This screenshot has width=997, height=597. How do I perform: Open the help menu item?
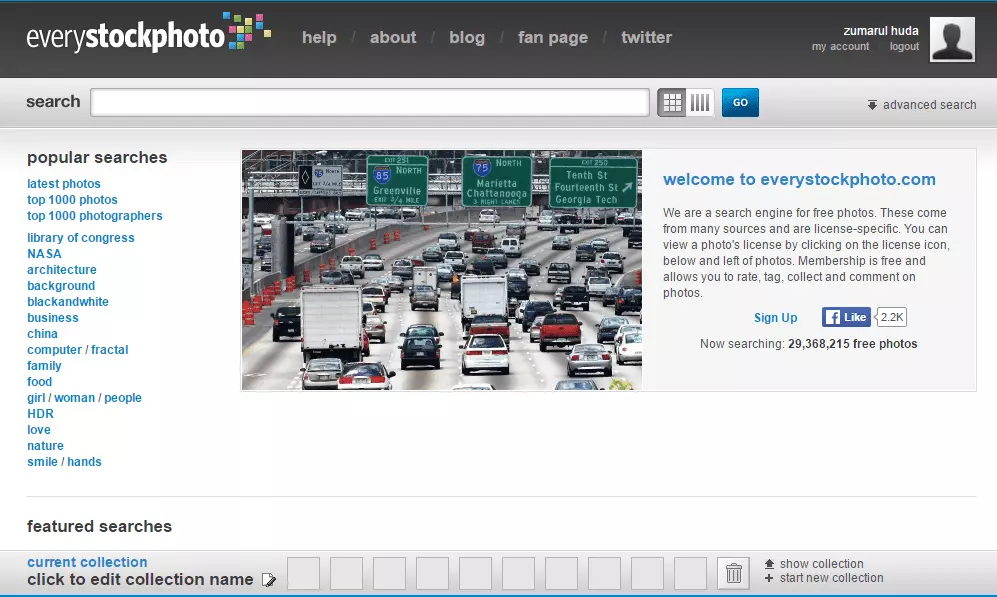pyautogui.click(x=319, y=38)
